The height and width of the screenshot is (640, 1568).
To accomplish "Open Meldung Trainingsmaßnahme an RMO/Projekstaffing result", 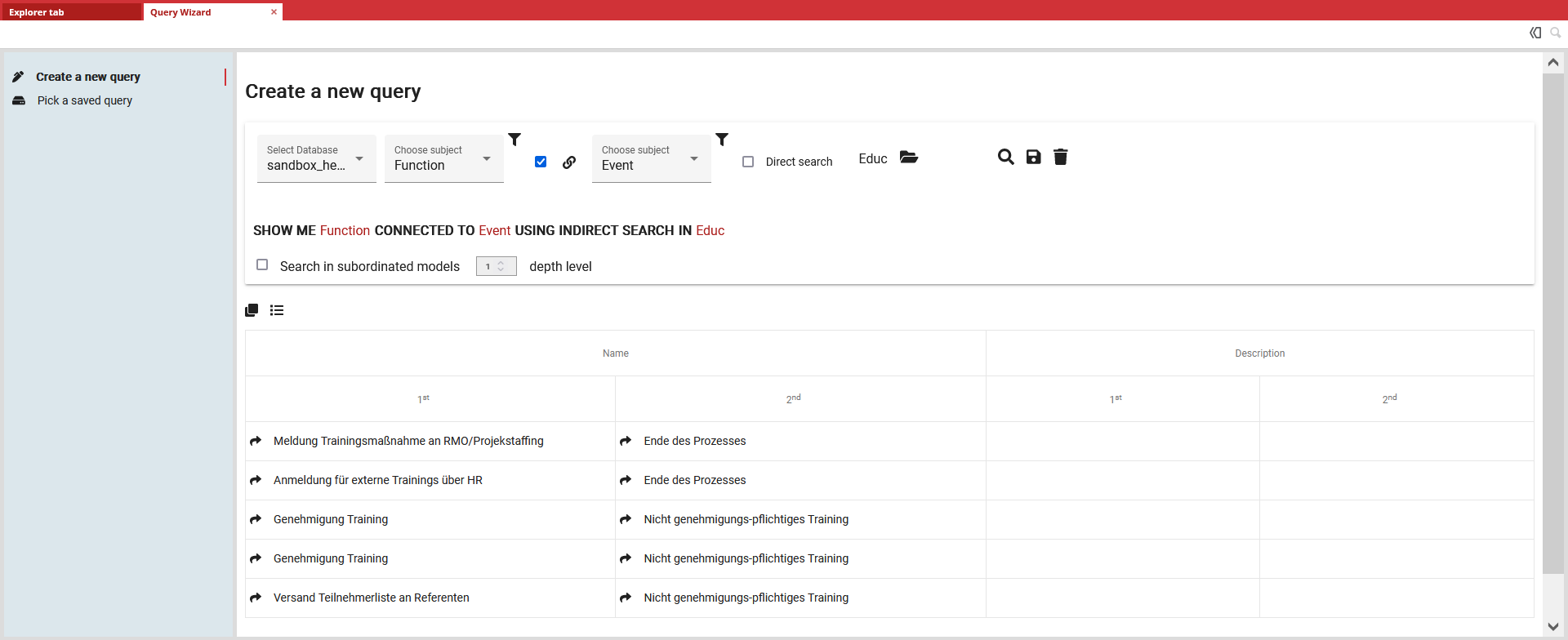I will point(408,441).
